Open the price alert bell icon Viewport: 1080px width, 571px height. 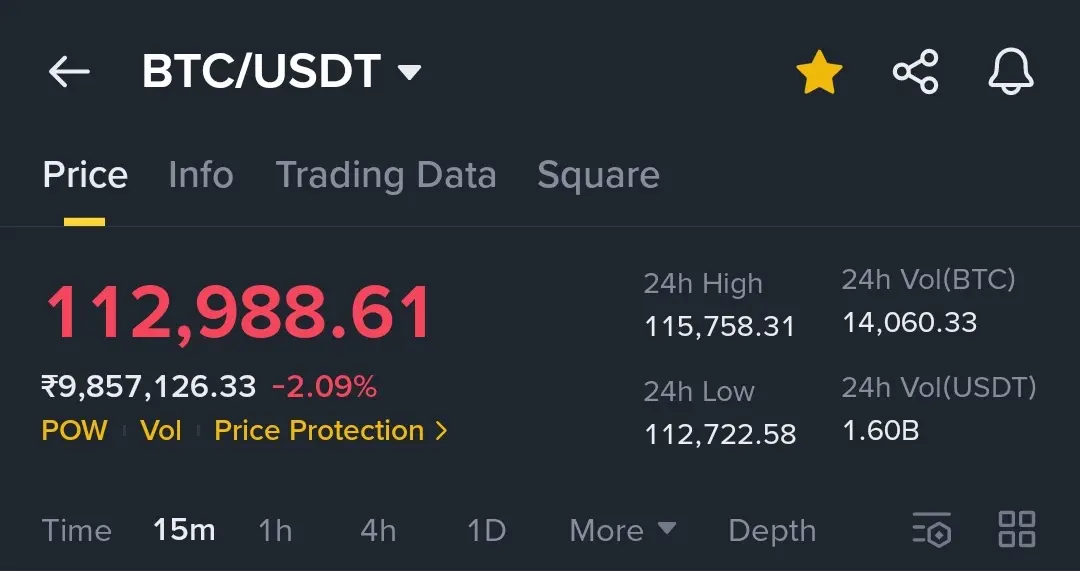[x=1010, y=72]
